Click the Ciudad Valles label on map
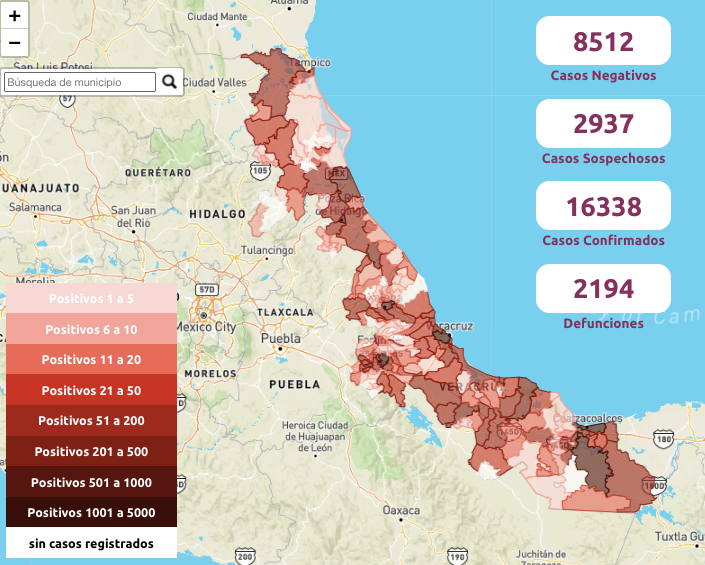 coord(214,83)
